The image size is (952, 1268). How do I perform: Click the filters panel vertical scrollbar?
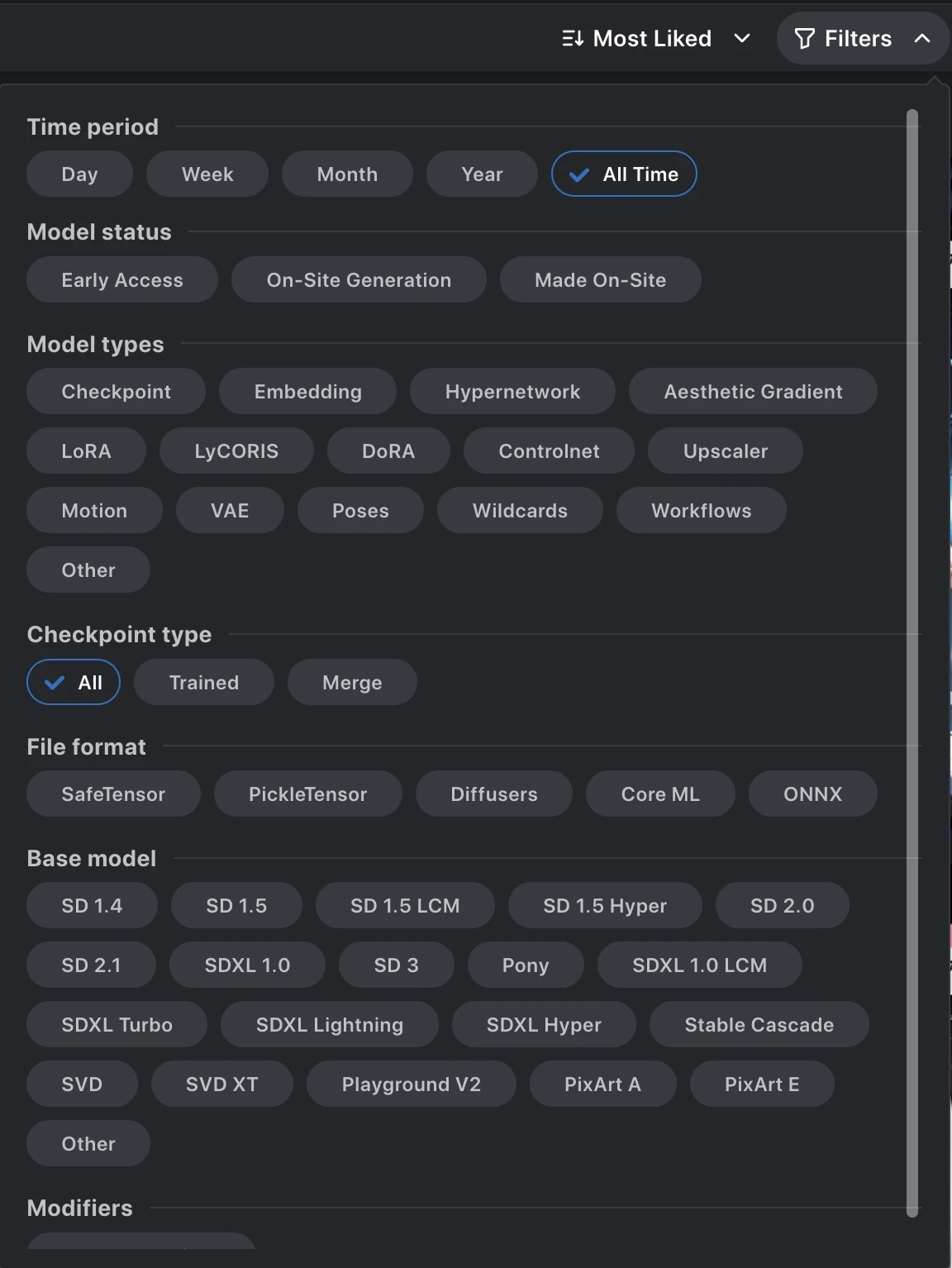[912, 661]
